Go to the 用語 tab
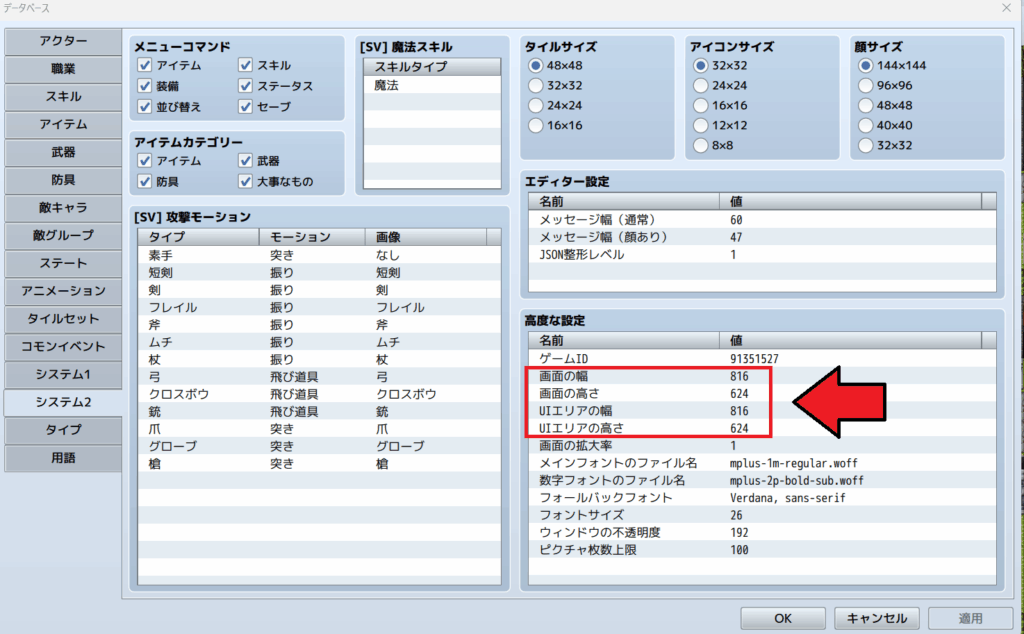Screen dimensions: 1024x634 coord(63,458)
